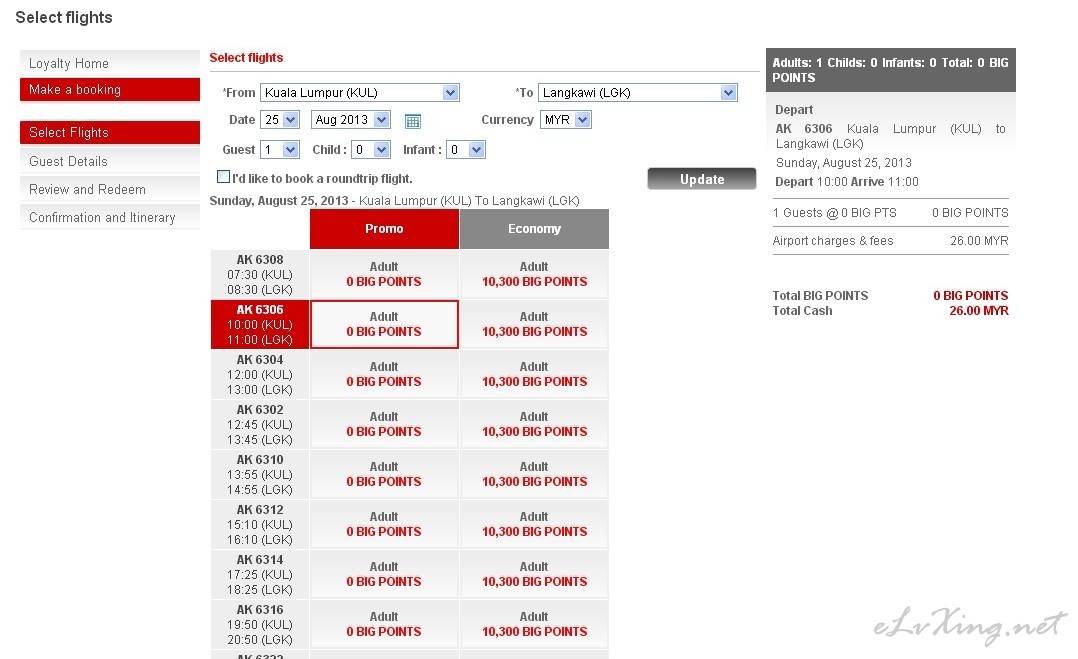Select Promo fare for flight AK 6306
Image resolution: width=1078 pixels, height=659 pixels.
[x=384, y=324]
